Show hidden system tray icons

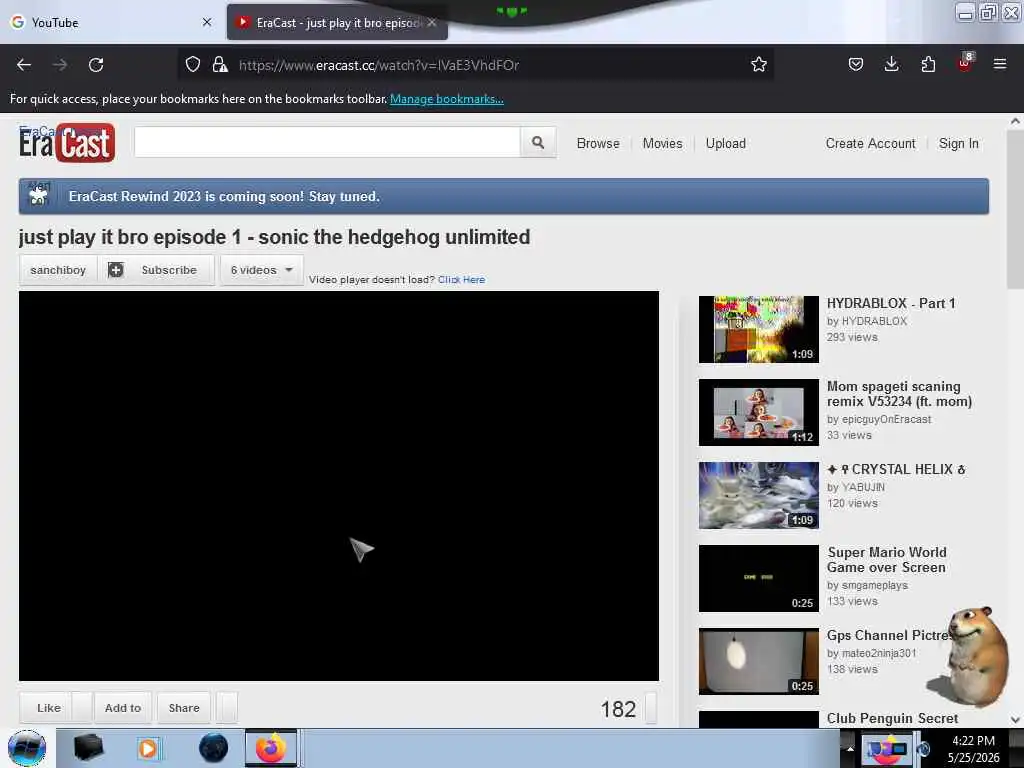850,748
